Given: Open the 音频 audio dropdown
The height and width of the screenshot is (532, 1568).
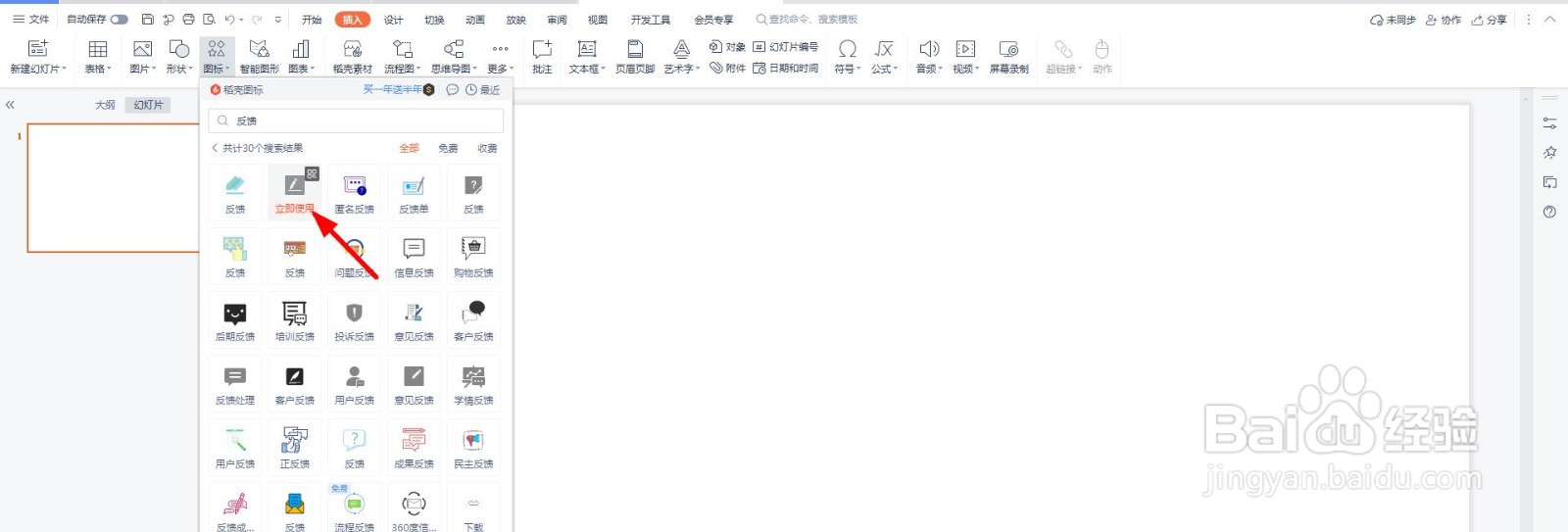Looking at the screenshot, I should pyautogui.click(x=929, y=57).
